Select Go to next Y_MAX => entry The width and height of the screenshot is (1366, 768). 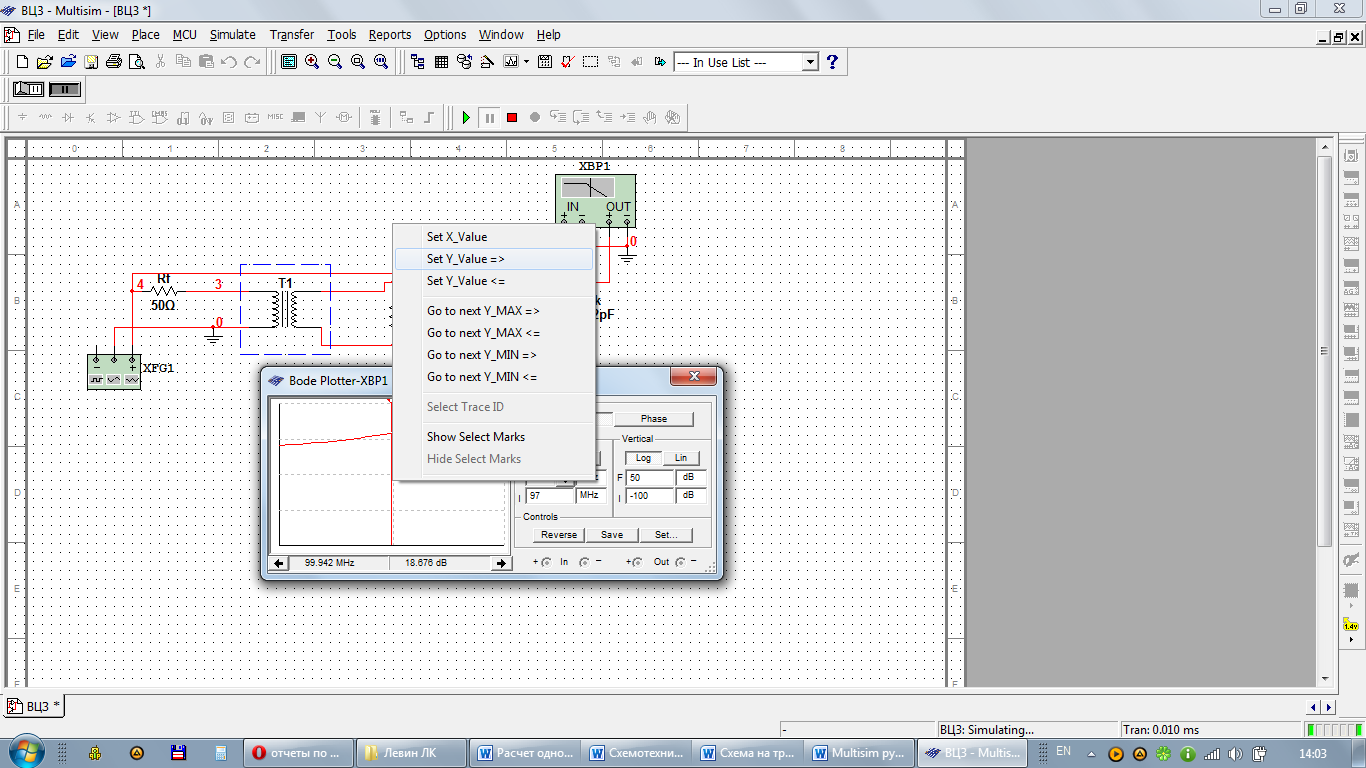pos(494,311)
